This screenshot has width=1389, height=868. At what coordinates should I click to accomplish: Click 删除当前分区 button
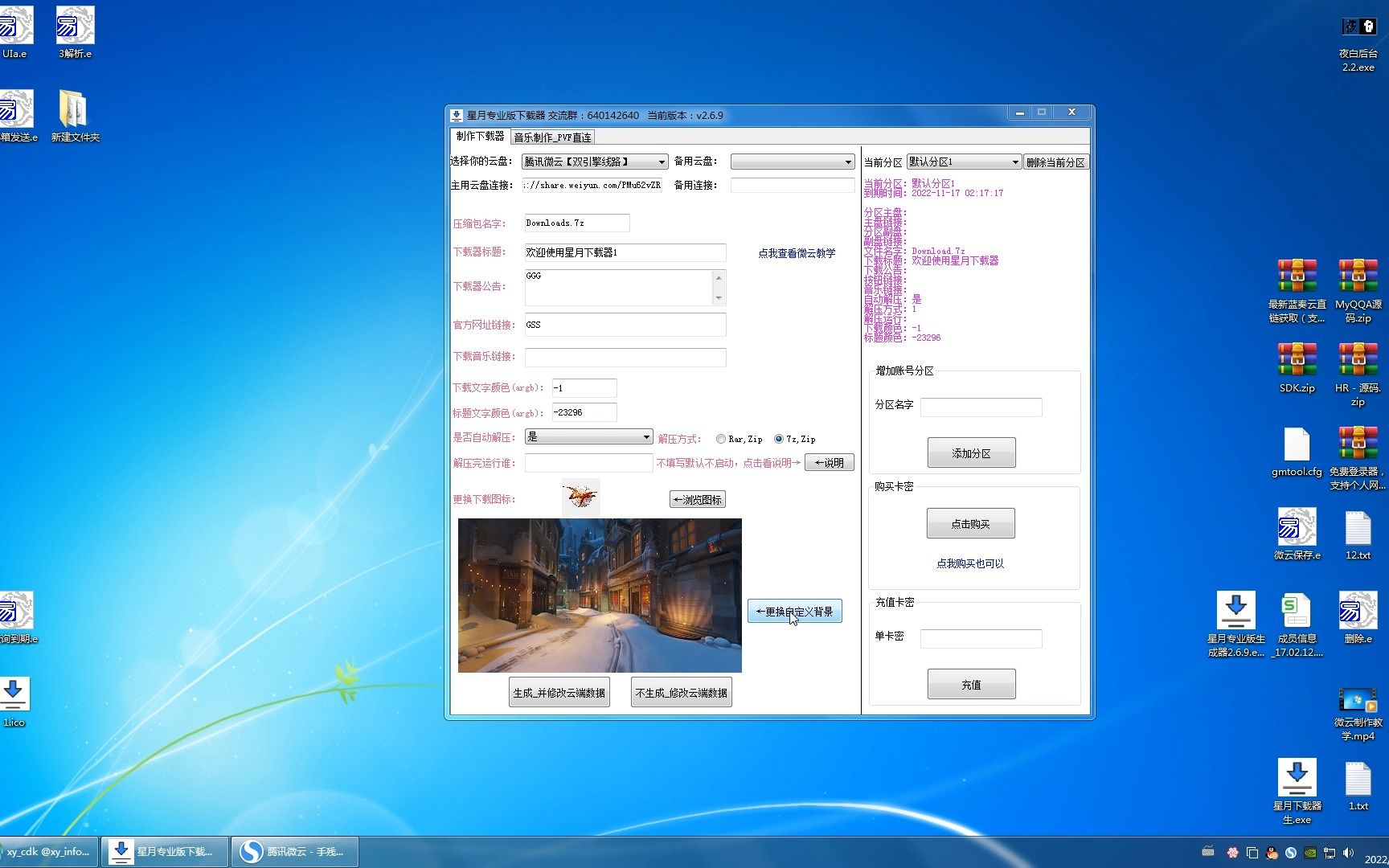coord(1055,162)
